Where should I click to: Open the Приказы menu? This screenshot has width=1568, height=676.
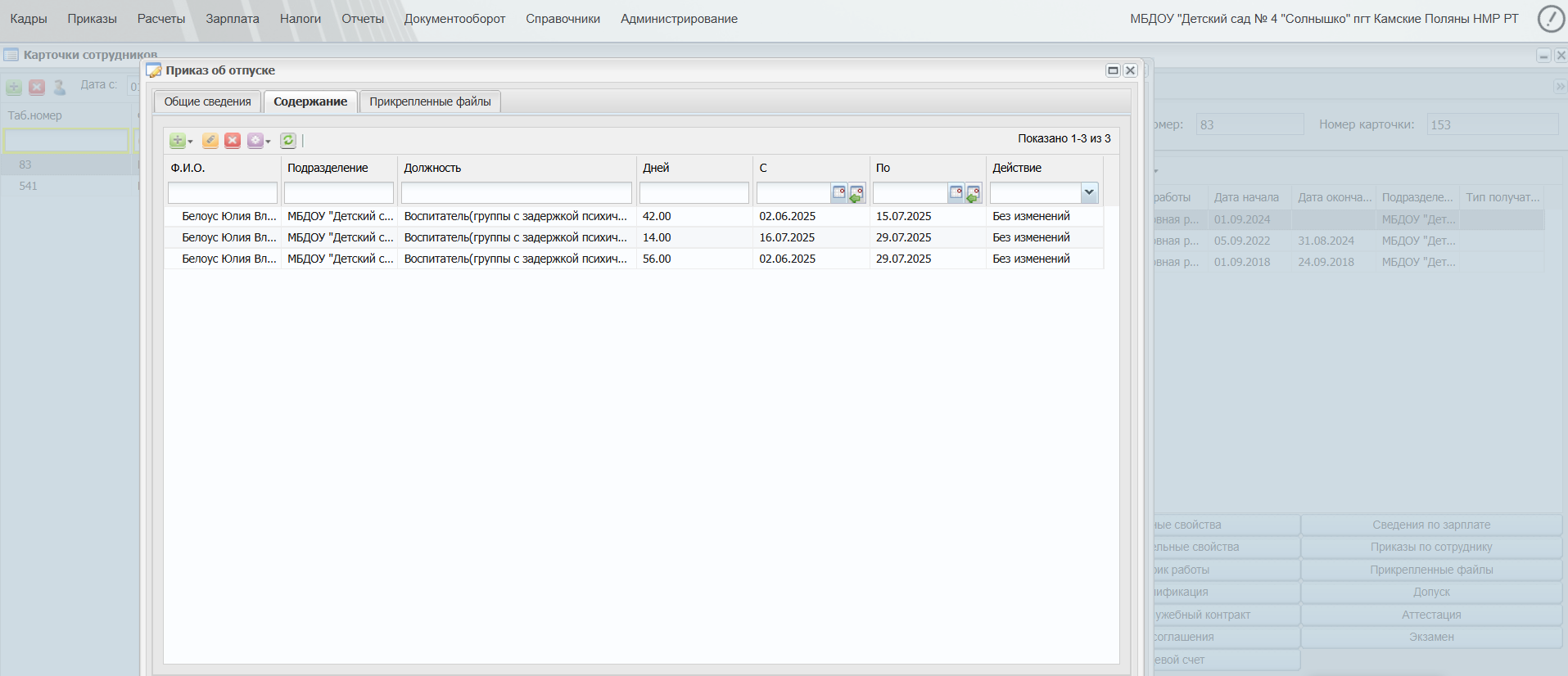(x=93, y=19)
